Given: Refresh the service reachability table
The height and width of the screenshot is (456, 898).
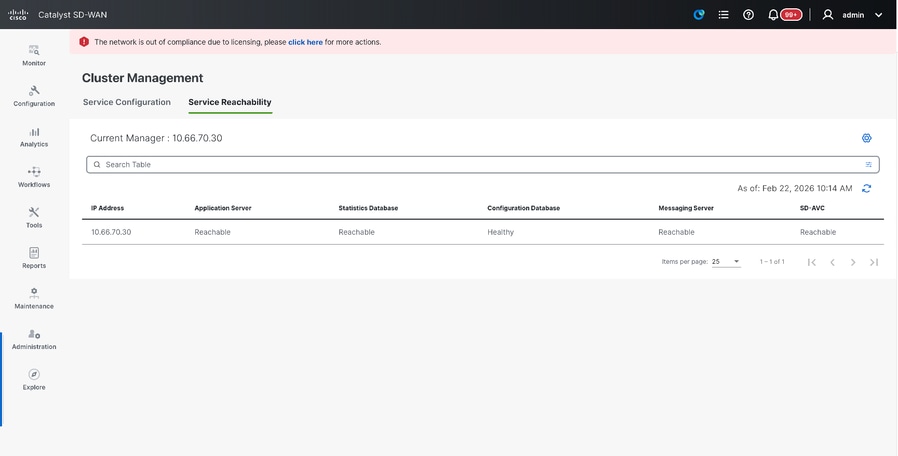Looking at the screenshot, I should [866, 188].
